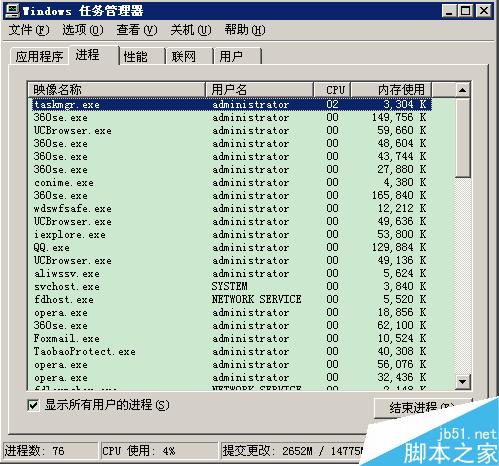This screenshot has height=466, width=499.
Task: Select the 360se.exe row using 149,756 K
Action: pos(232,118)
